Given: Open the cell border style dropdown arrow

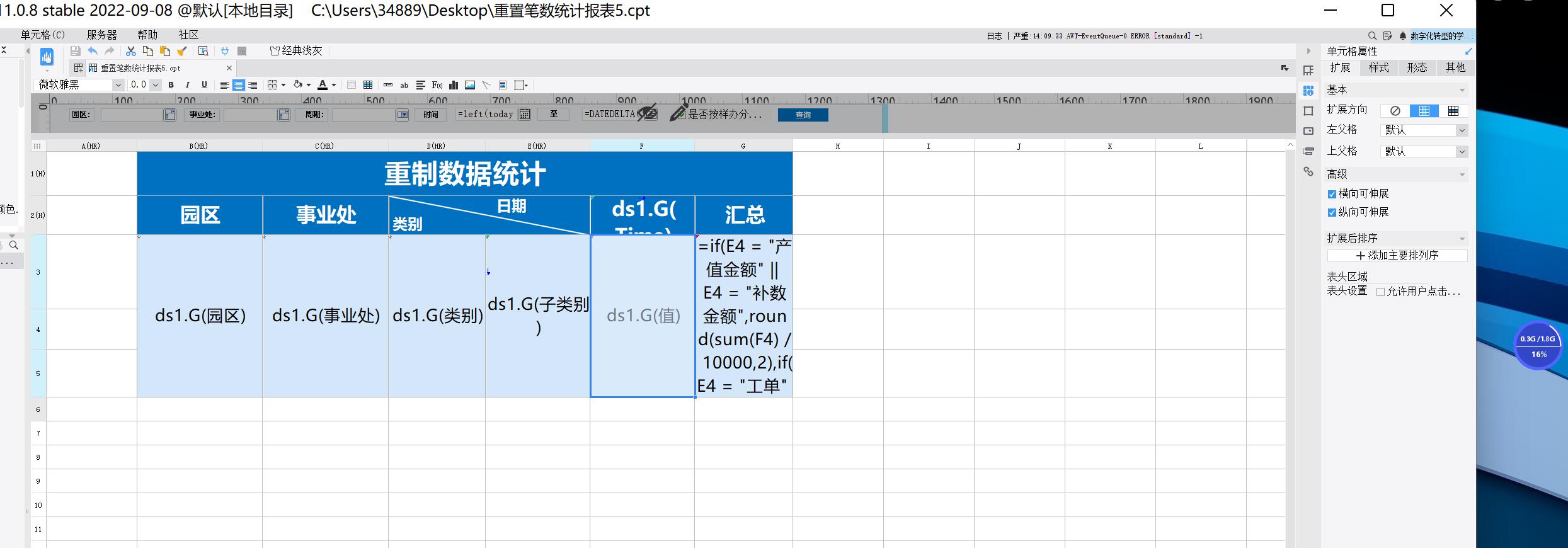Looking at the screenshot, I should tap(283, 85).
